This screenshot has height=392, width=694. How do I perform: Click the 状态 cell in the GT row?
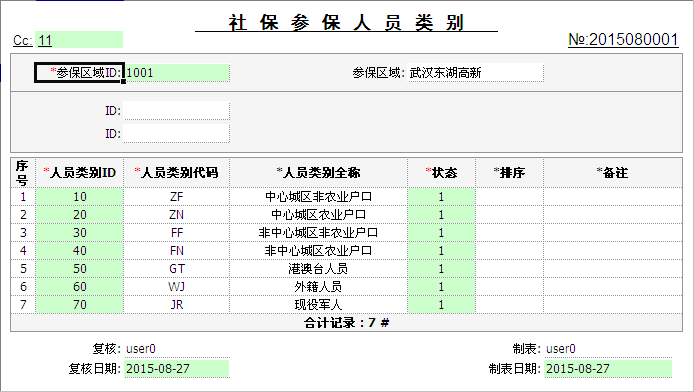[441, 269]
